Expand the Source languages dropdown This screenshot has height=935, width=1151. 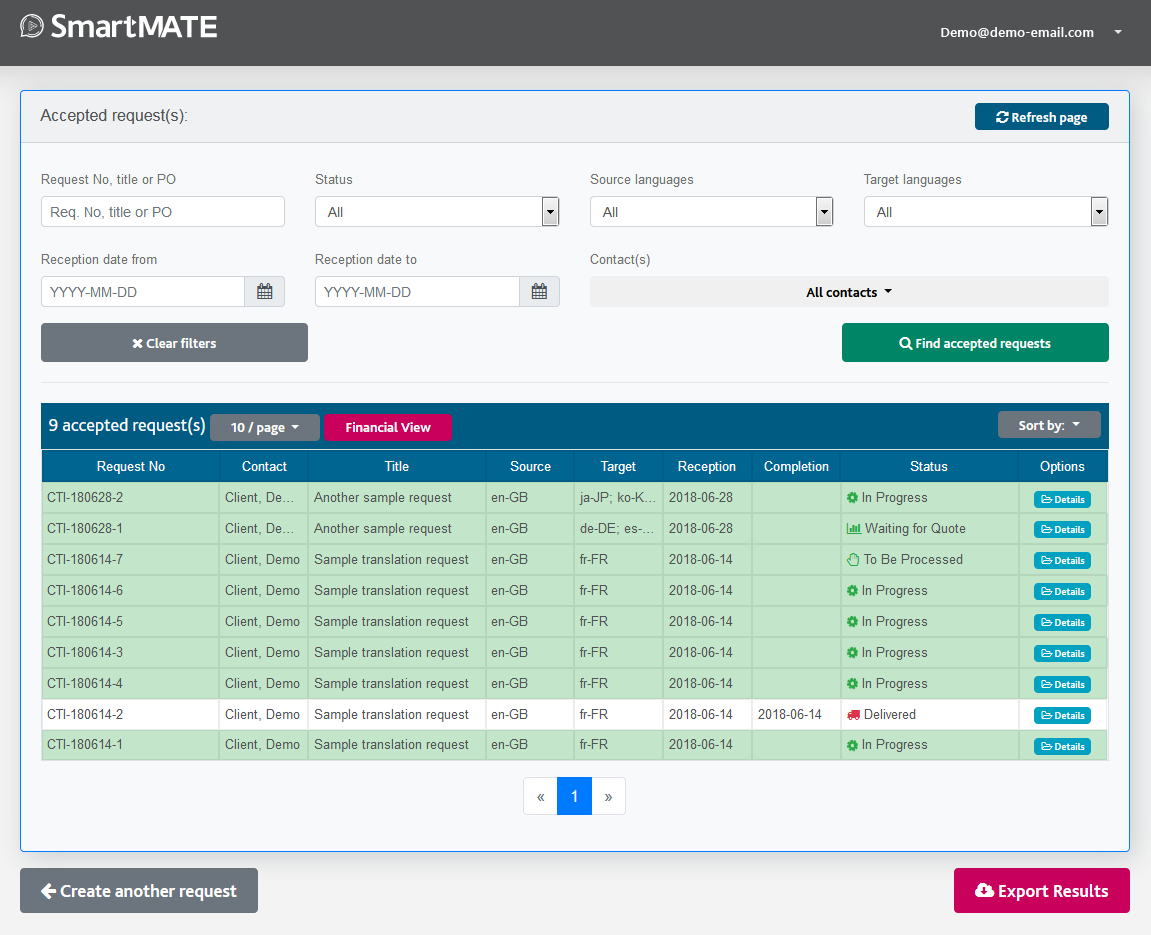coord(711,212)
